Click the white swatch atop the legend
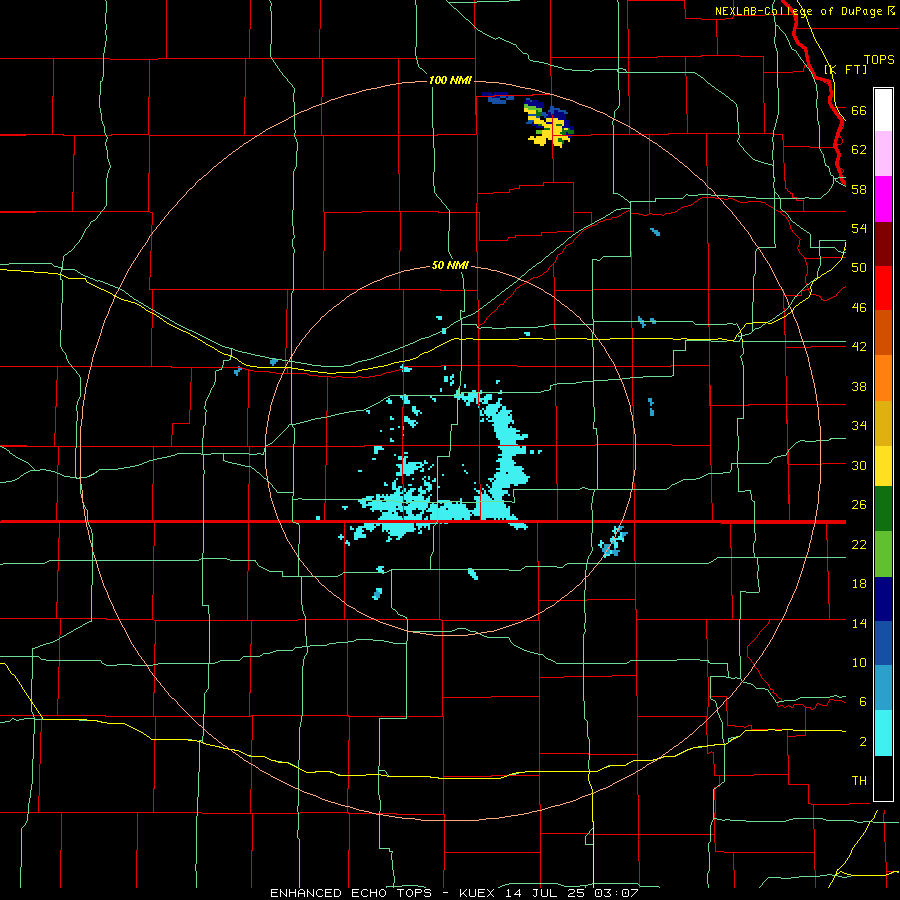This screenshot has height=900, width=900. tap(883, 110)
